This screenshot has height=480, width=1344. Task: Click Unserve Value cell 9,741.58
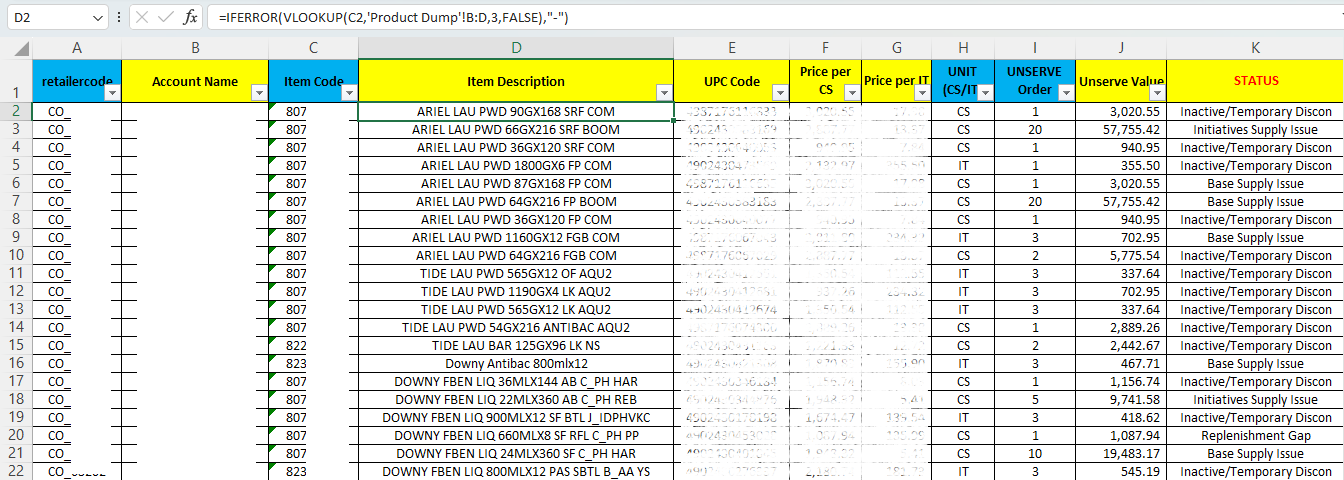pos(1121,399)
